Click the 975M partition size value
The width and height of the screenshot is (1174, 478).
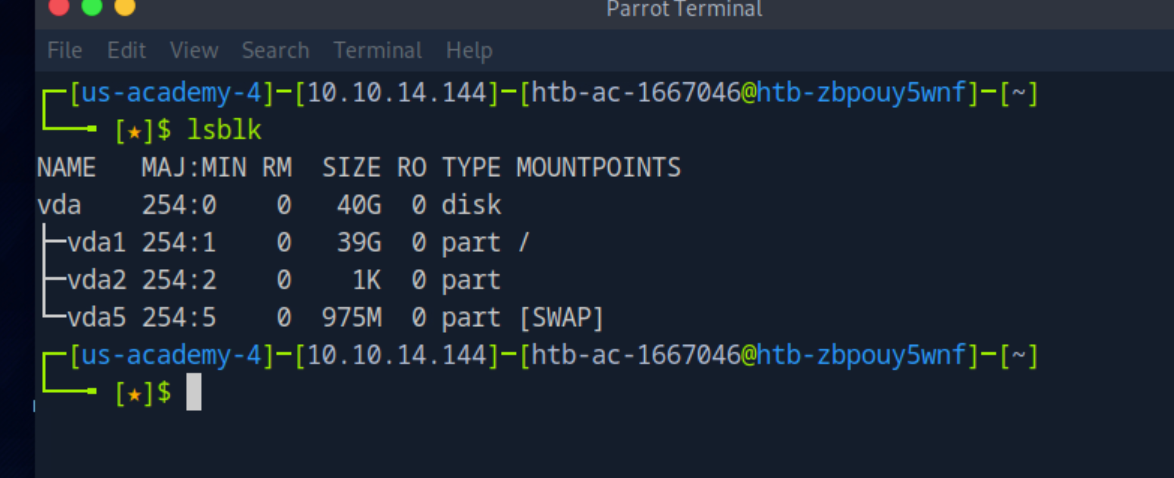tap(351, 318)
